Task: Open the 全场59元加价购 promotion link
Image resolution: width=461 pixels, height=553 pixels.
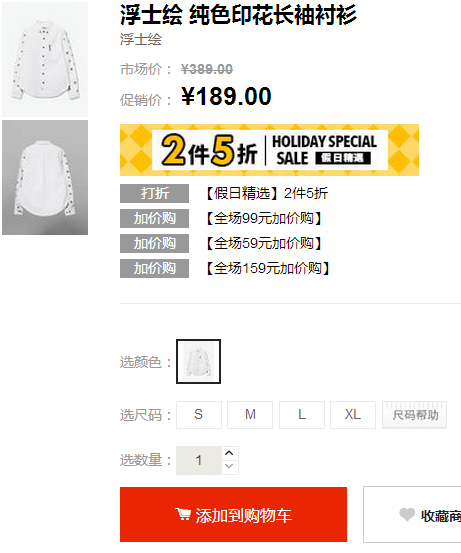Action: [263, 243]
